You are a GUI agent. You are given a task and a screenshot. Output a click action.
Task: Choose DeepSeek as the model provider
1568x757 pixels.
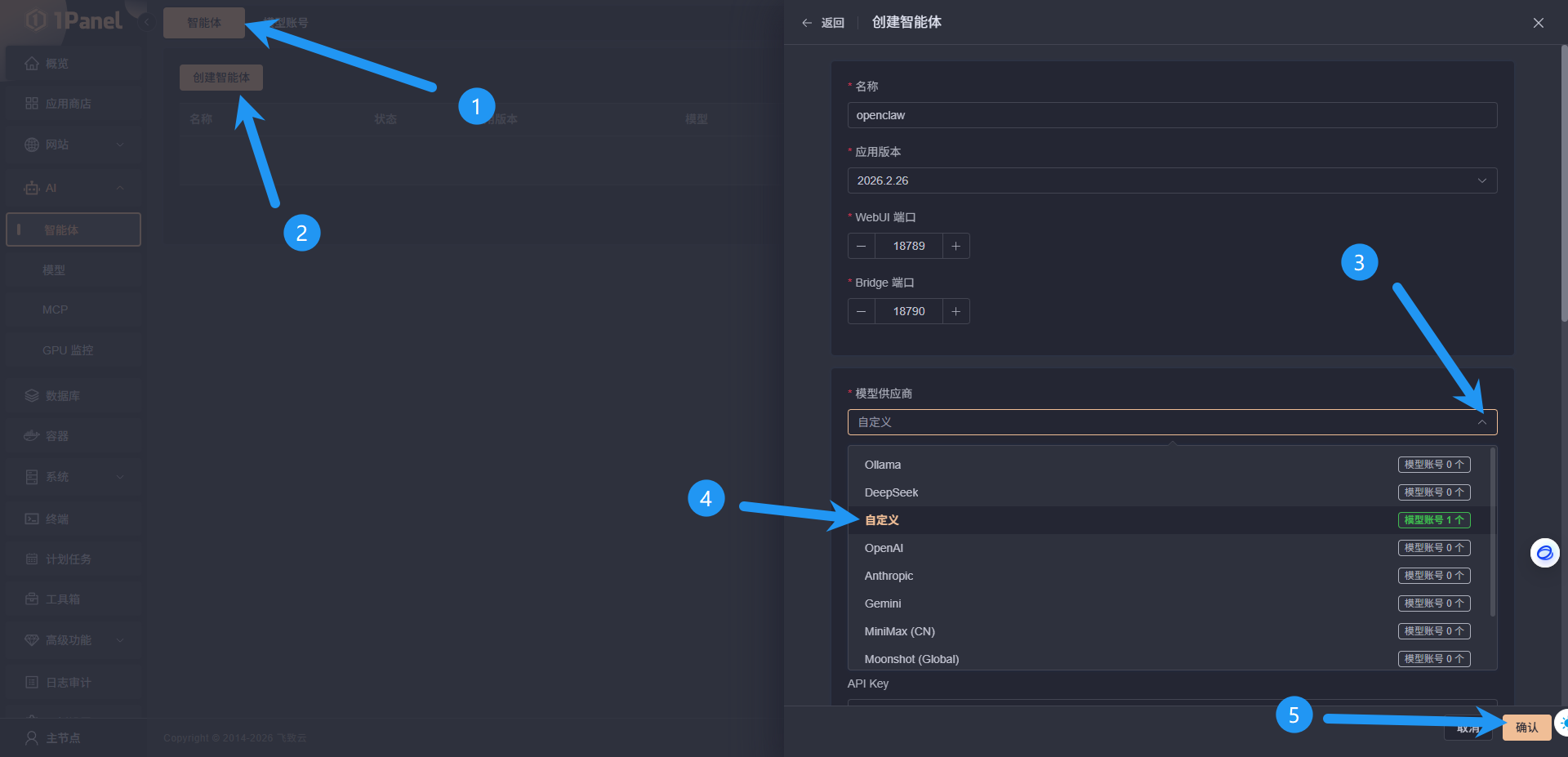pos(891,492)
